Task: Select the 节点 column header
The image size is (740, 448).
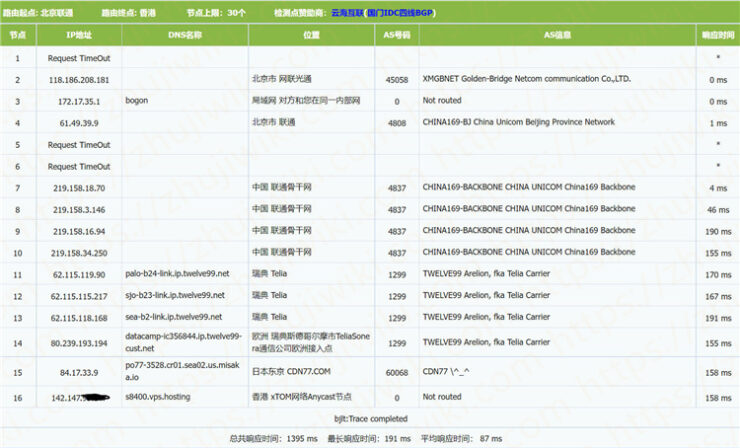Action: click(18, 35)
